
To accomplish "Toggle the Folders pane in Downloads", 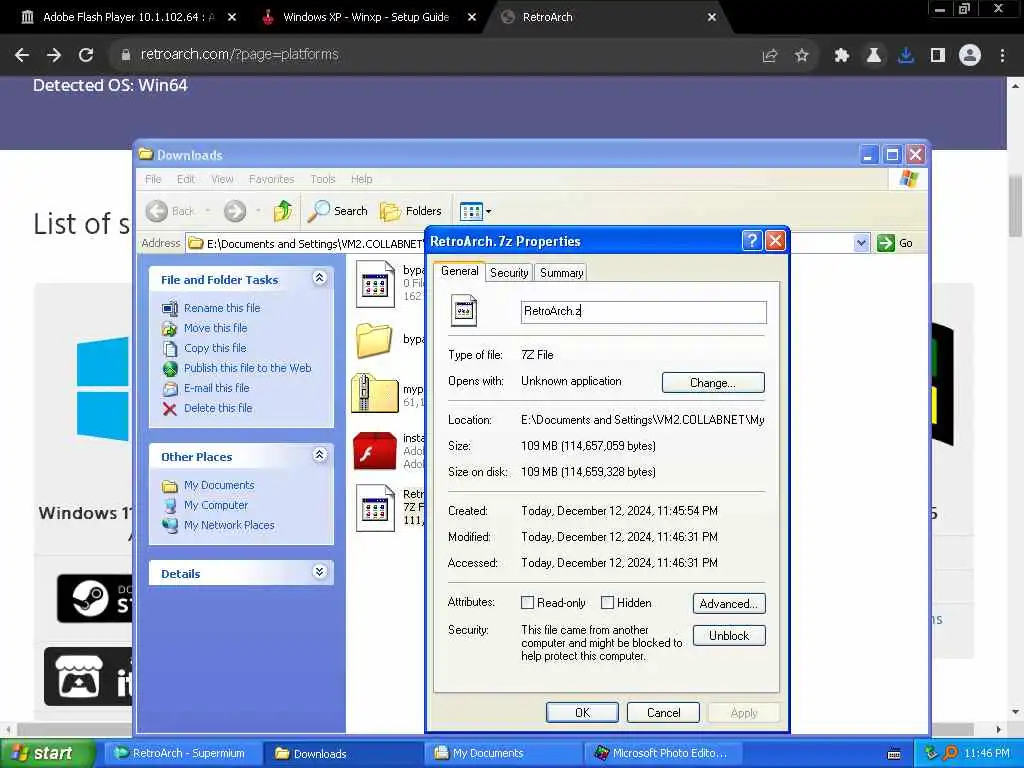I will 411,211.
